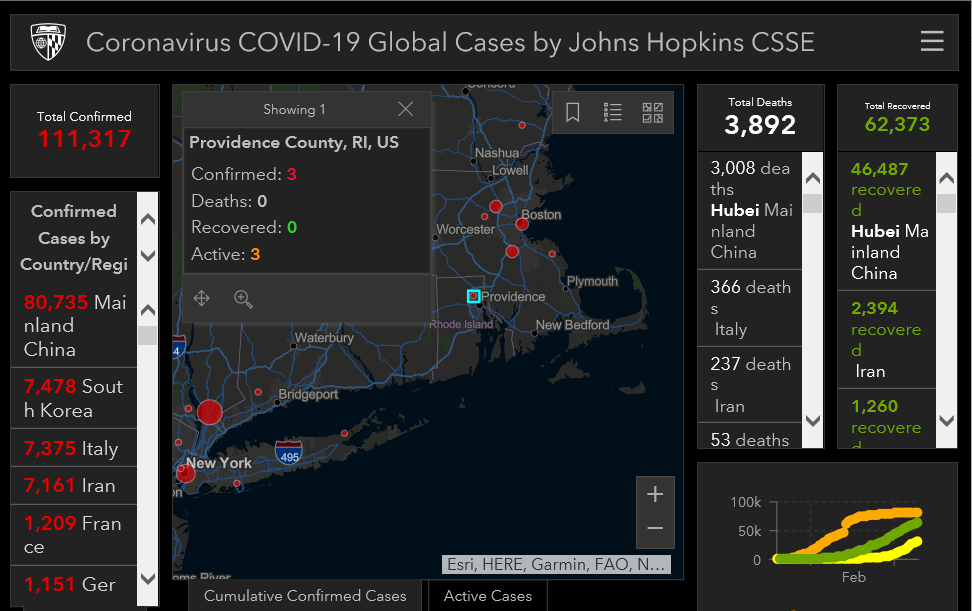Screen dimensions: 972x611
Task: Expand Confirmed Cases panel header down chevron
Action: tap(148, 255)
